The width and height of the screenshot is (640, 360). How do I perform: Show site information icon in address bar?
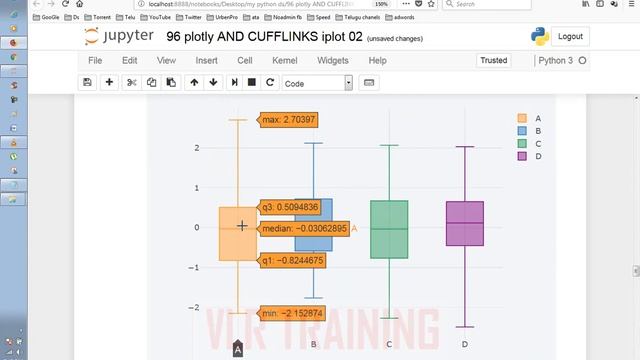[x=141, y=4]
